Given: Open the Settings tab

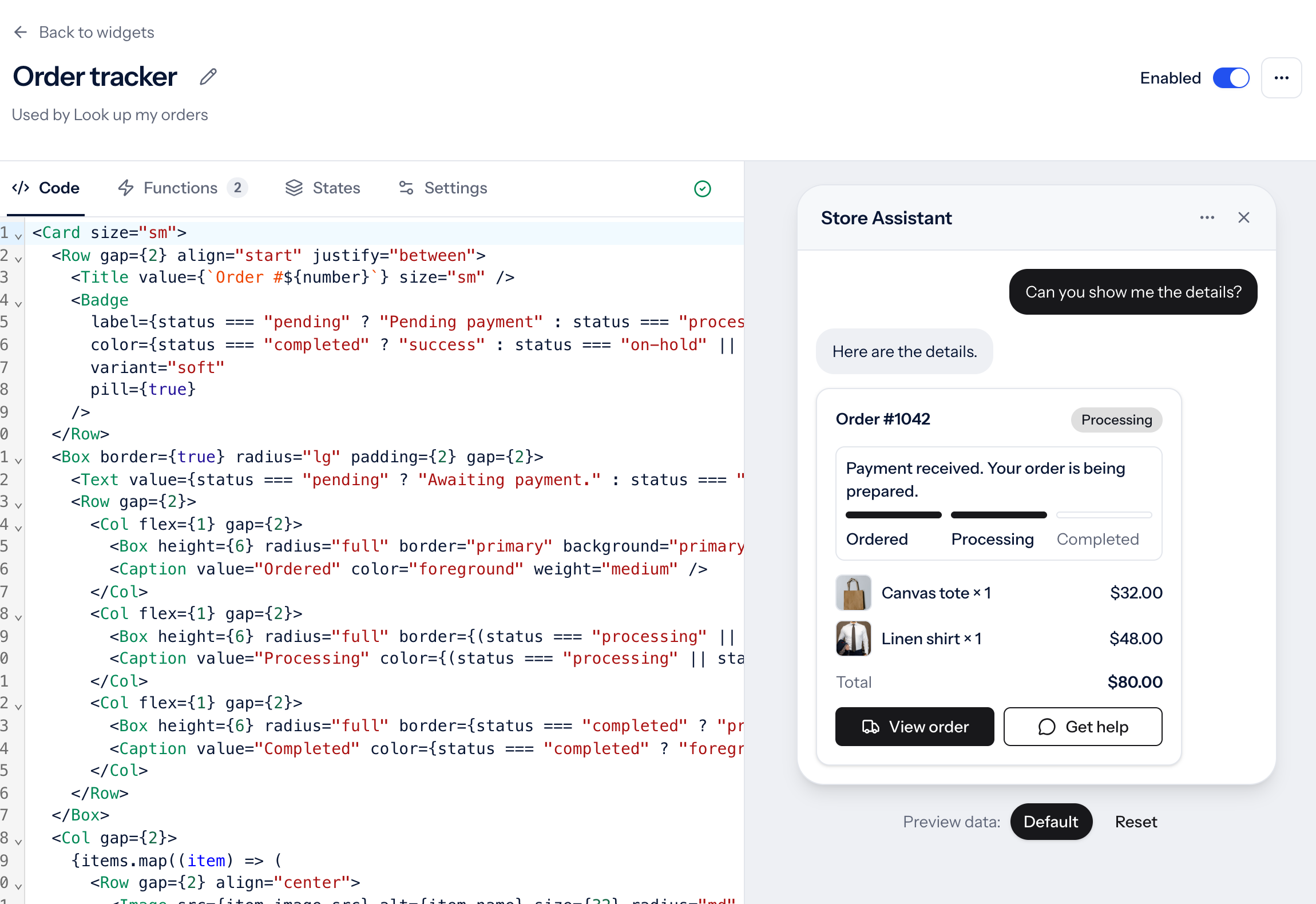Looking at the screenshot, I should pos(443,188).
